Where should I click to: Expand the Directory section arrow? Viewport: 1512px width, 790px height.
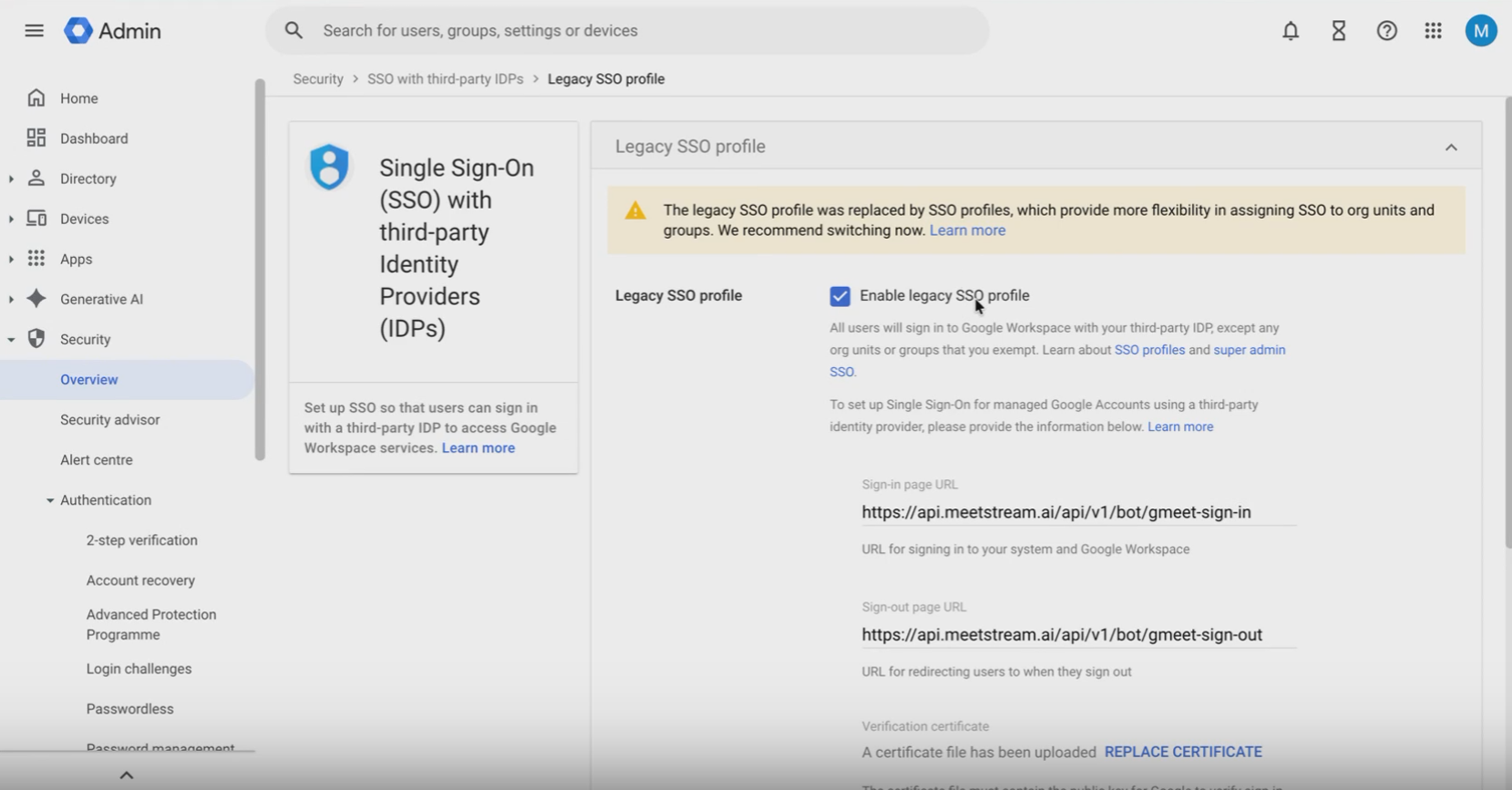(x=11, y=179)
